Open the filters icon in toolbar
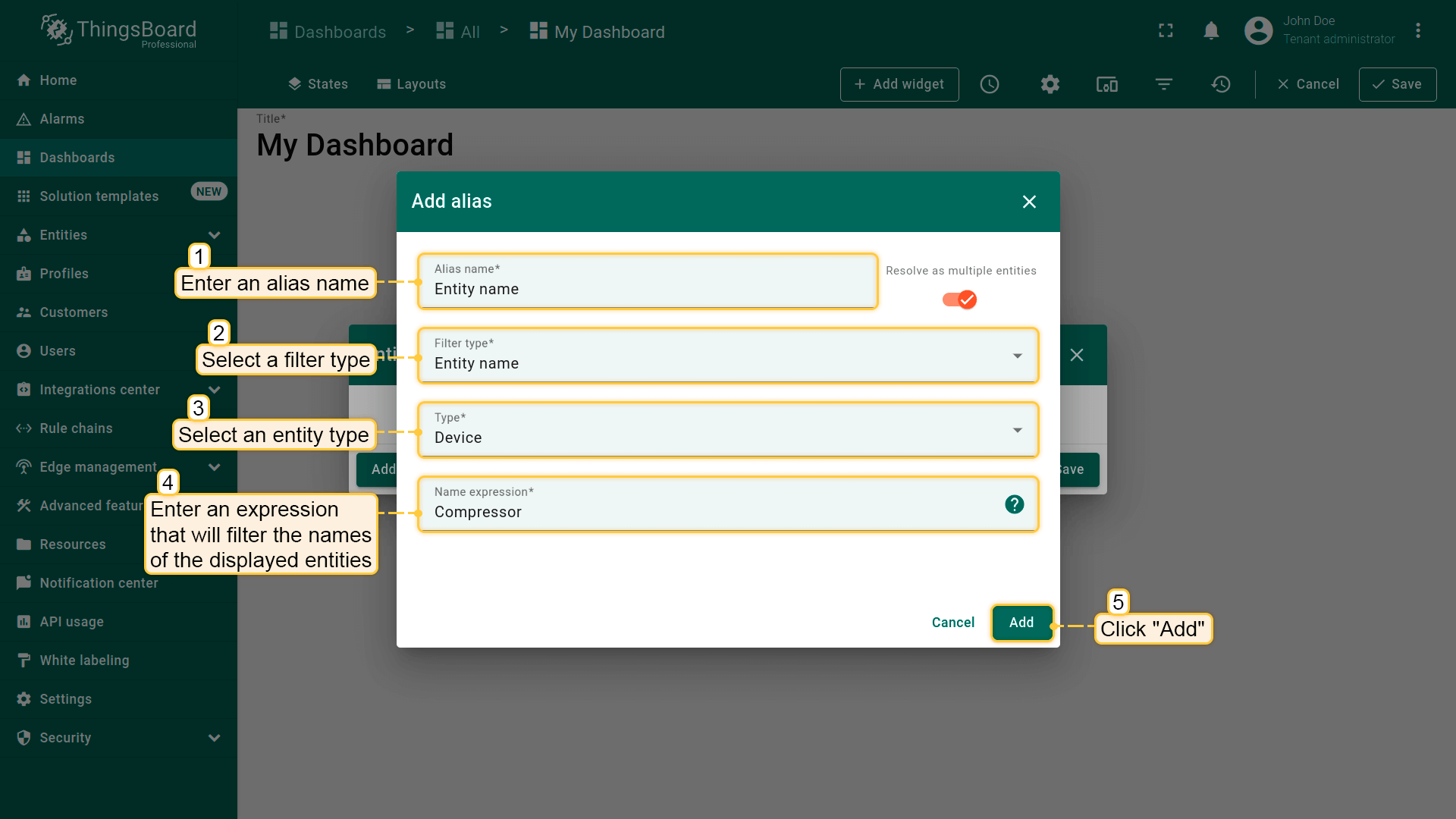 click(x=1163, y=84)
